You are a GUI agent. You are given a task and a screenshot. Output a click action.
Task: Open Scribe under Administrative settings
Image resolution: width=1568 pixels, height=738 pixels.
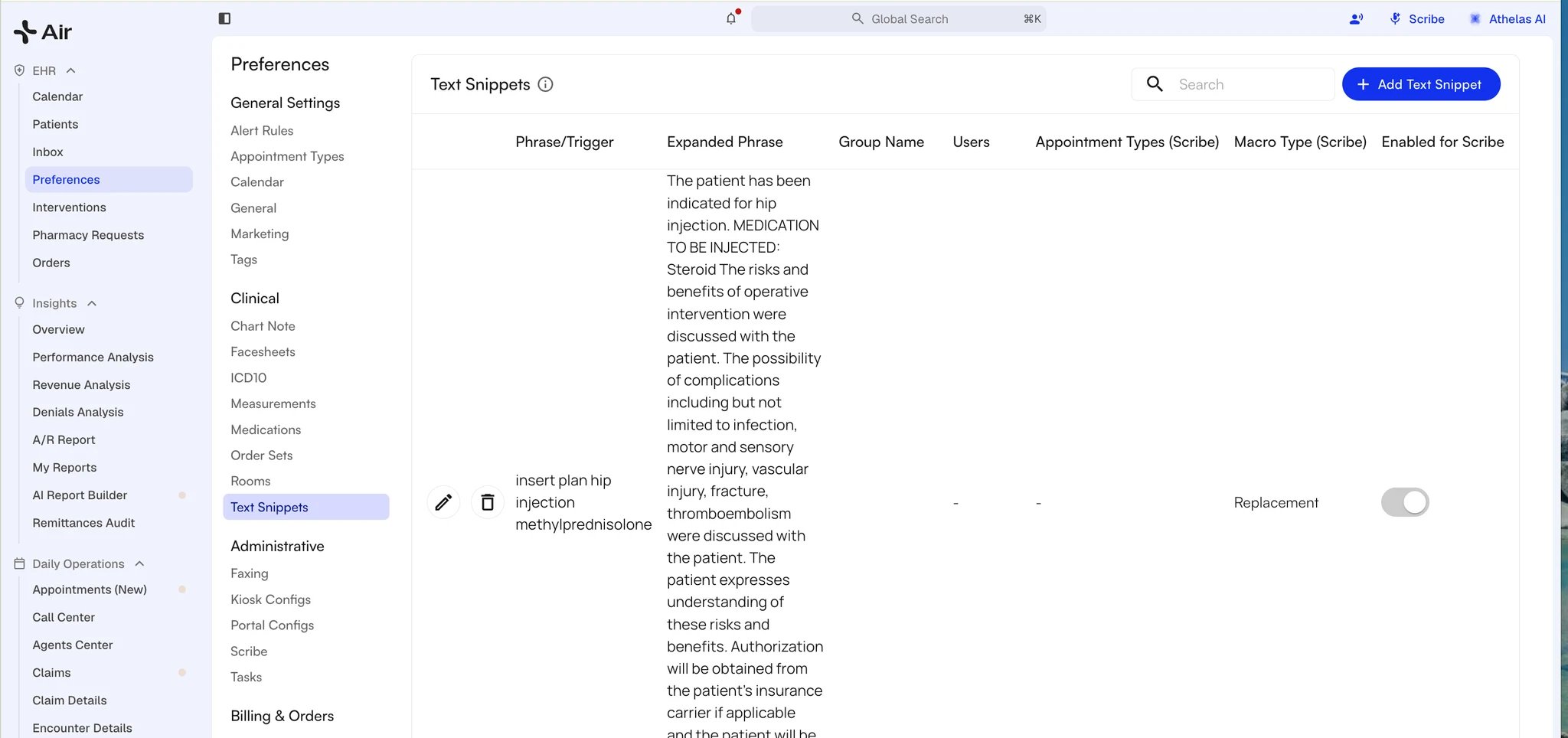pos(249,651)
